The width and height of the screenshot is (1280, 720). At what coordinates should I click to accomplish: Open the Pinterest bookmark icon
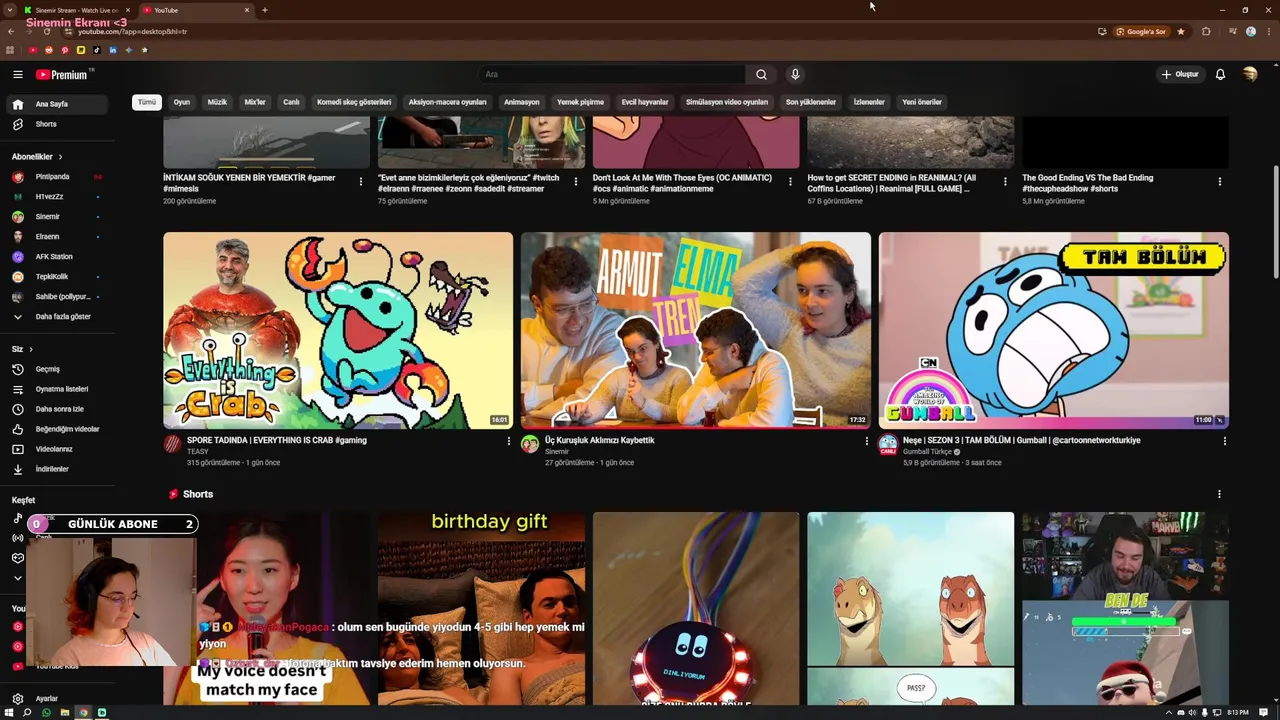point(65,50)
